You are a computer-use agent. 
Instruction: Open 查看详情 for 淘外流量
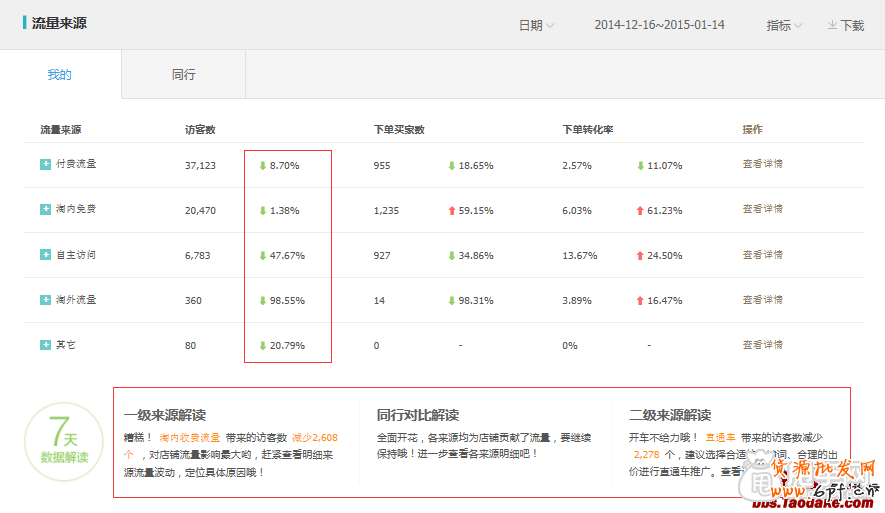[x=763, y=300]
